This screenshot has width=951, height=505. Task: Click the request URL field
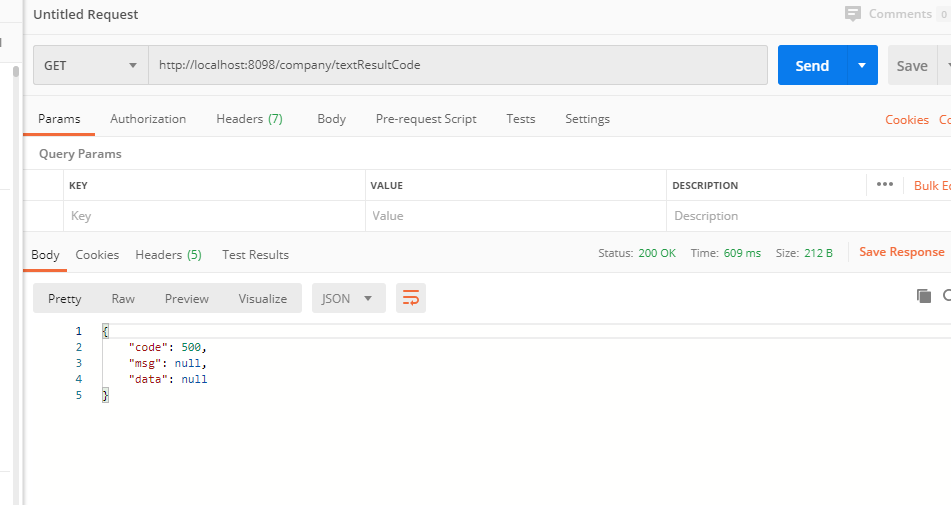pyautogui.click(x=458, y=65)
